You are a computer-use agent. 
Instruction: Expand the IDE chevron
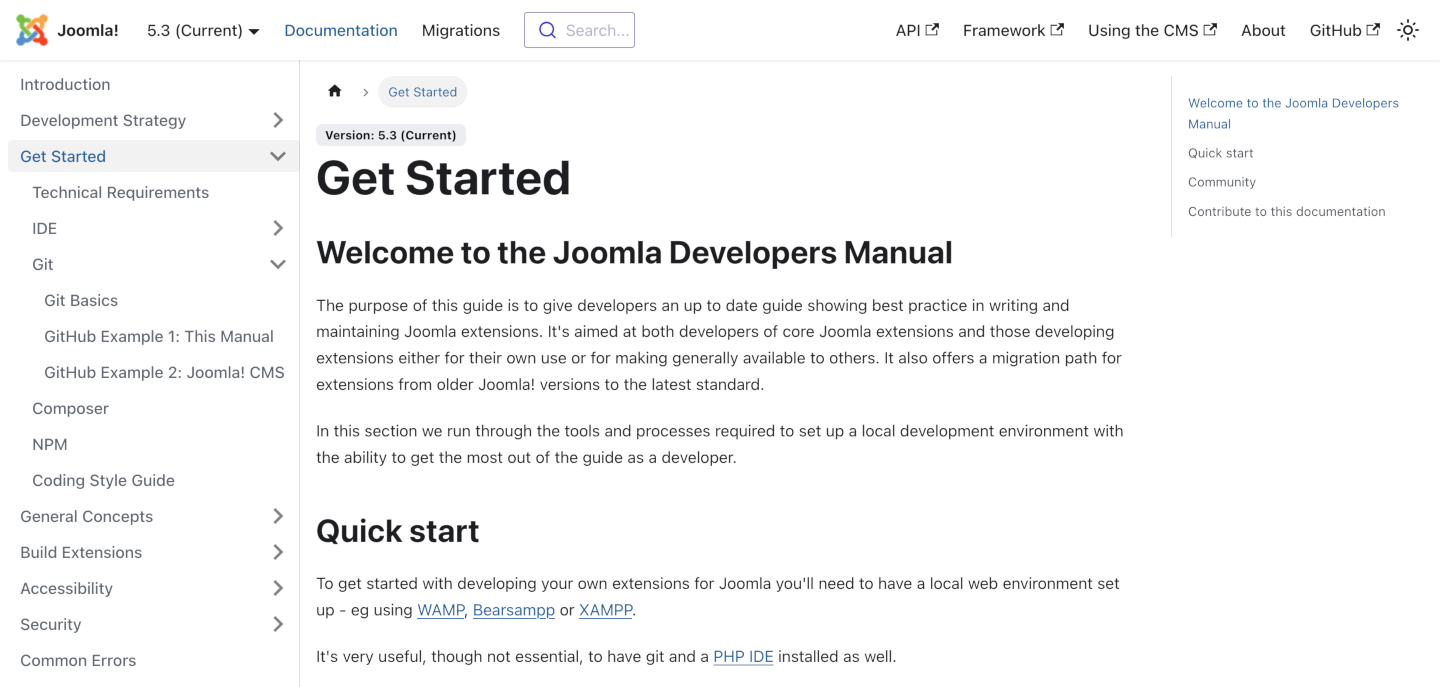(278, 228)
